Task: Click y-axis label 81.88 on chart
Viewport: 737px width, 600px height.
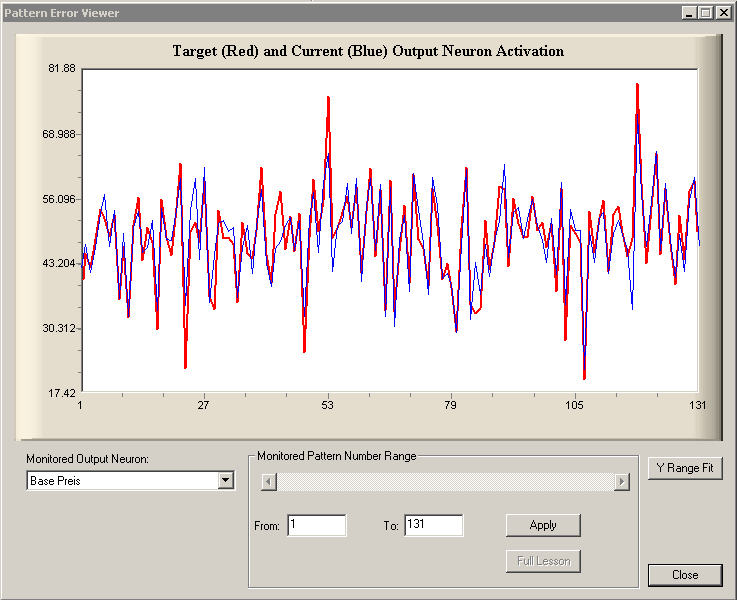Action: click(x=62, y=69)
